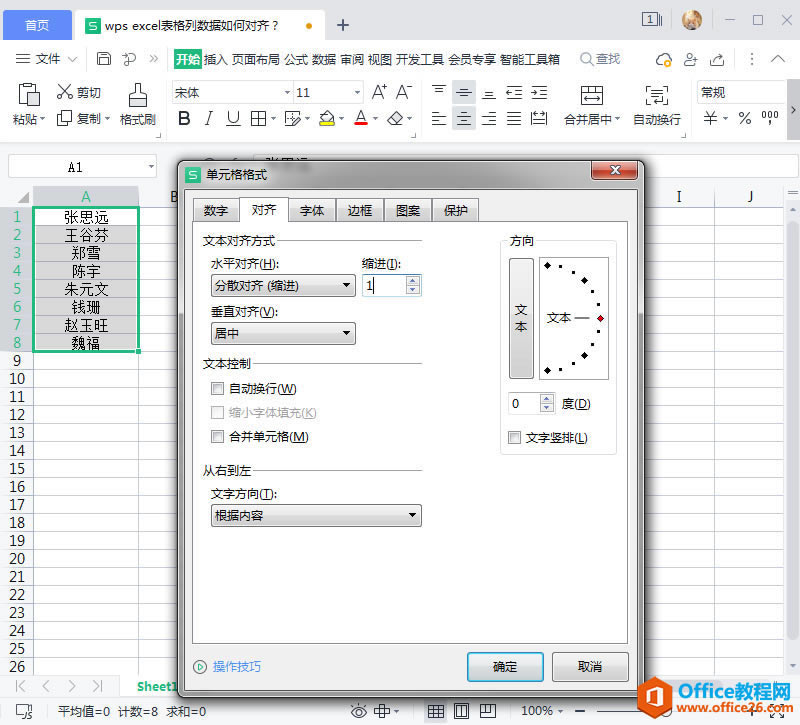
Task: Click the 取消 button
Action: tap(590, 666)
